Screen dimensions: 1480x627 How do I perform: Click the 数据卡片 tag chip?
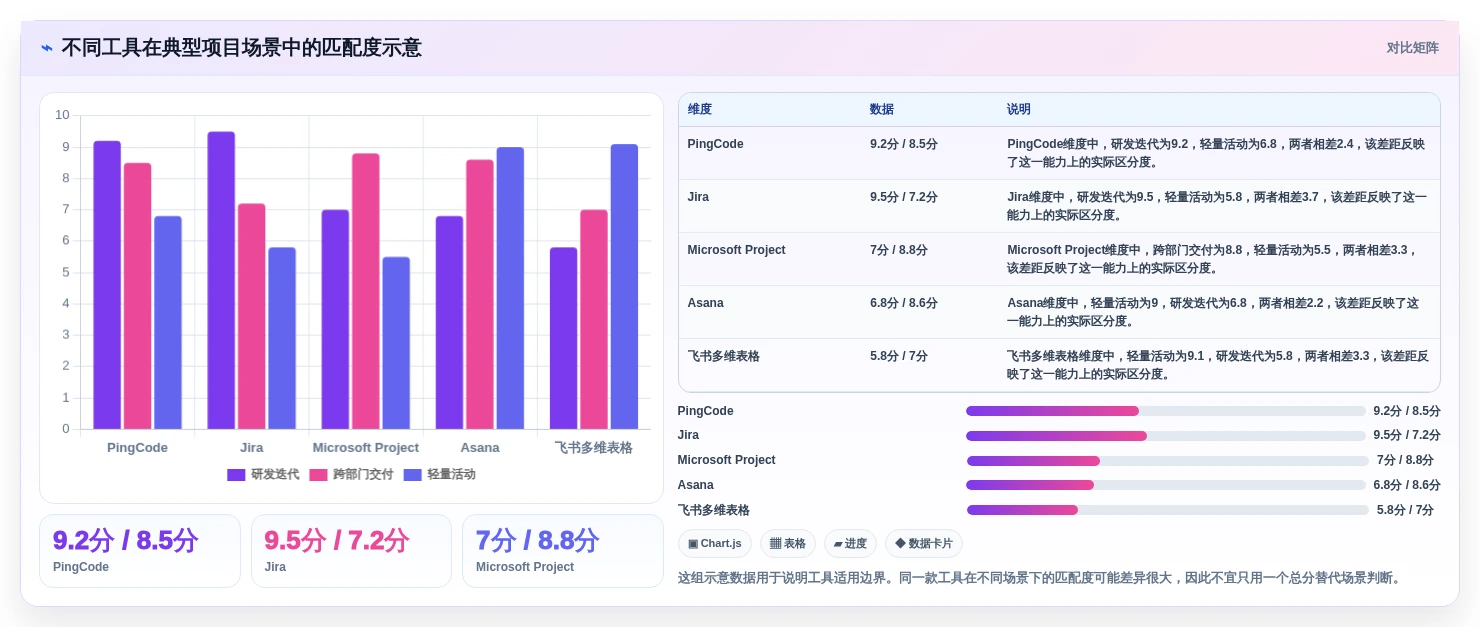(924, 544)
